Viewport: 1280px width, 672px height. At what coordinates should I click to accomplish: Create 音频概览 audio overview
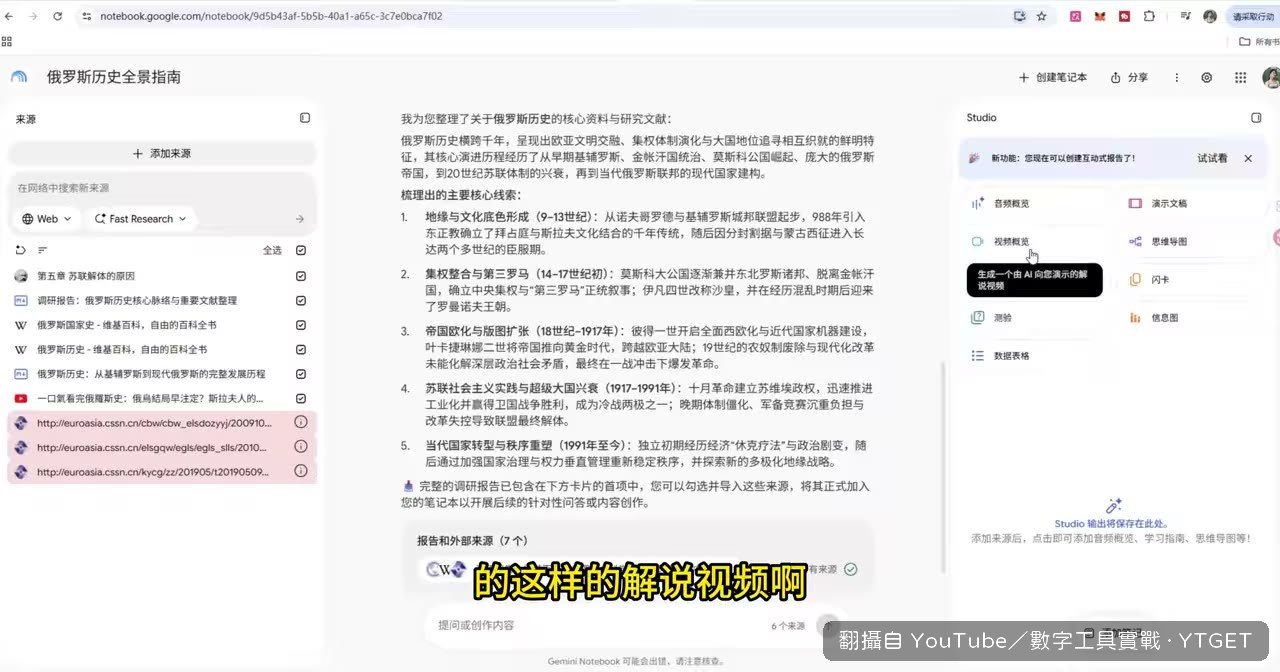click(1035, 204)
